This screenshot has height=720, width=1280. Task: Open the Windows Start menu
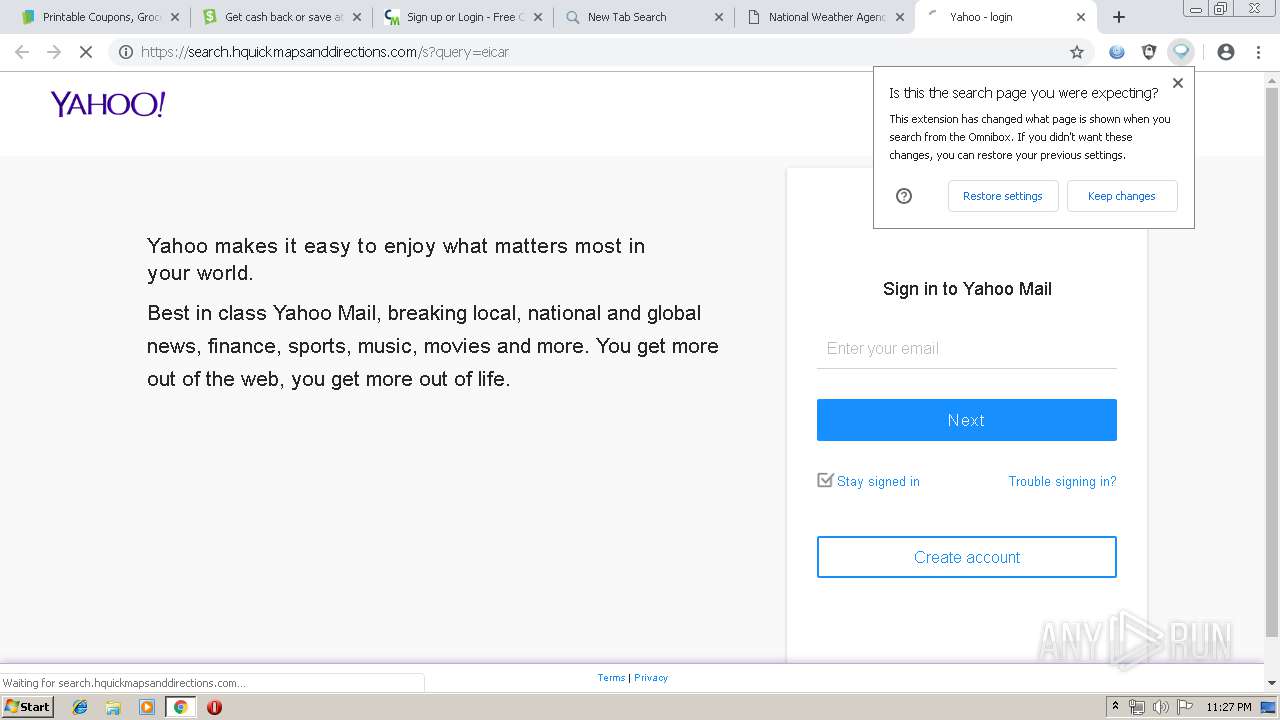(x=28, y=706)
